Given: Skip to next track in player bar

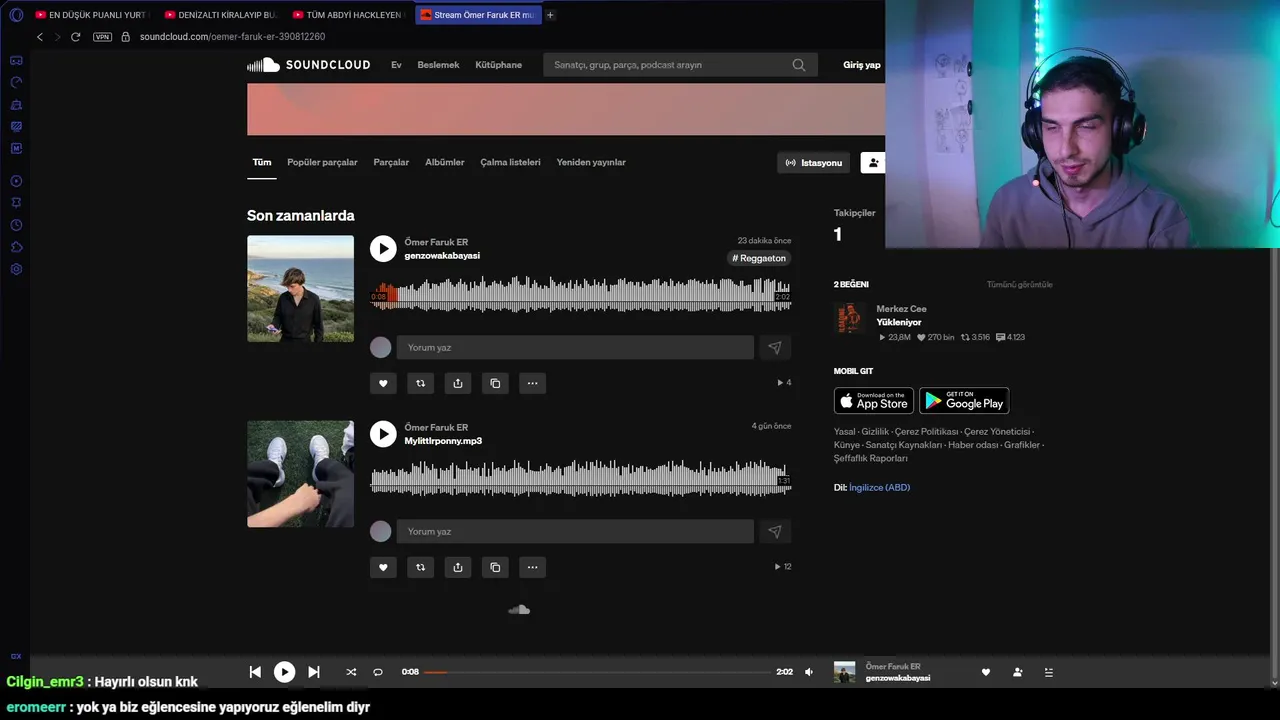Looking at the screenshot, I should coord(314,672).
